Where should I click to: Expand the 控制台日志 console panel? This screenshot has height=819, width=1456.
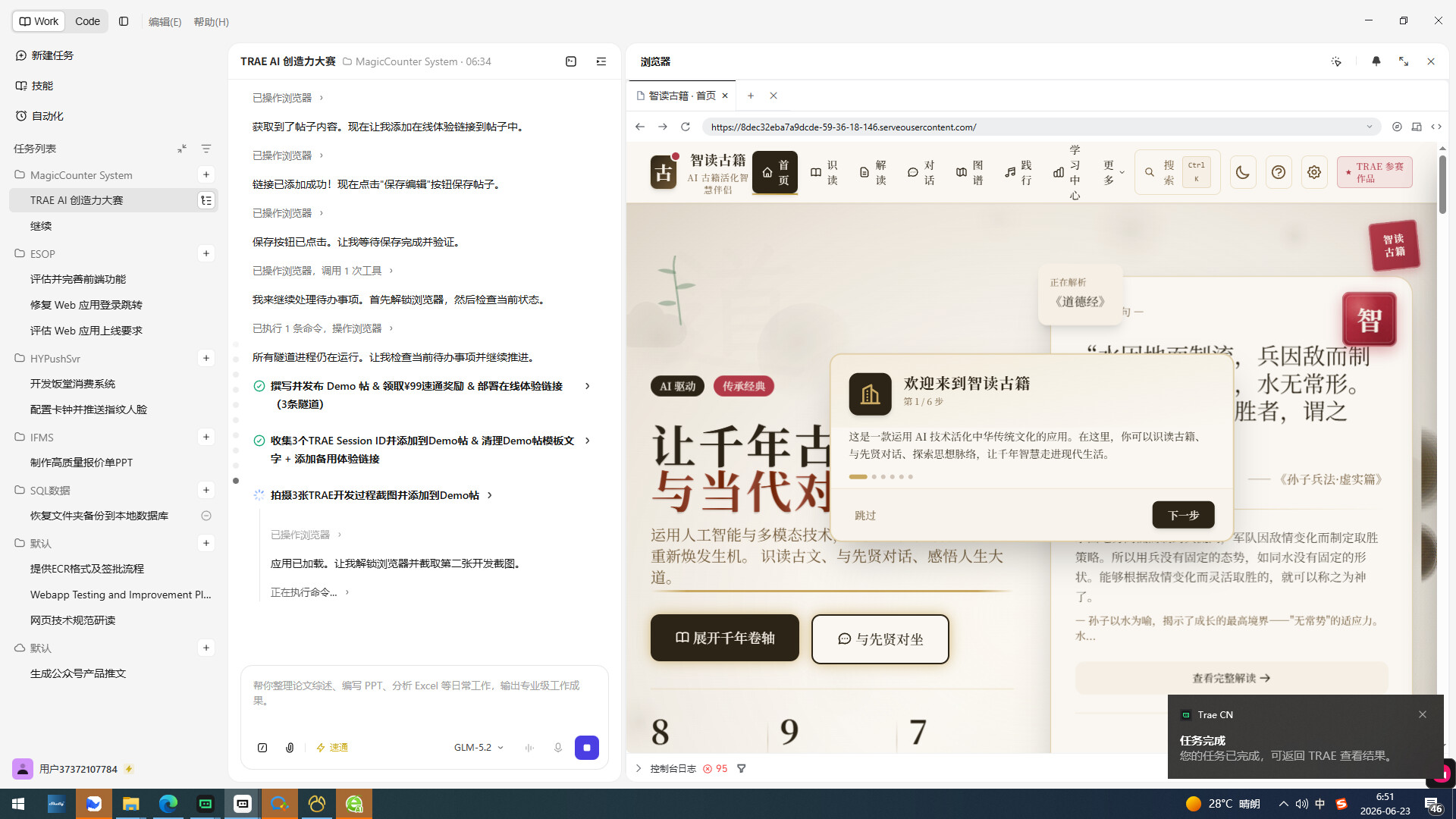click(639, 768)
